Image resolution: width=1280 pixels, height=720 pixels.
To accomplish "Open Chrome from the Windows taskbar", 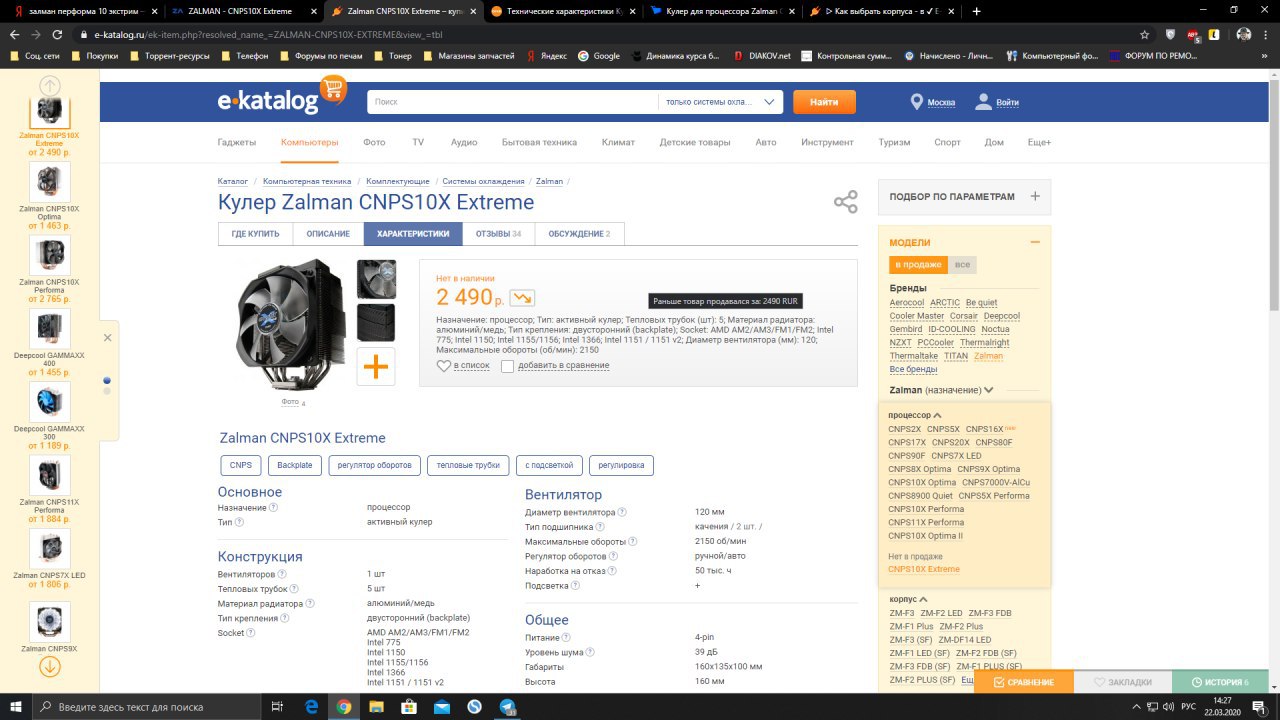I will coord(344,706).
